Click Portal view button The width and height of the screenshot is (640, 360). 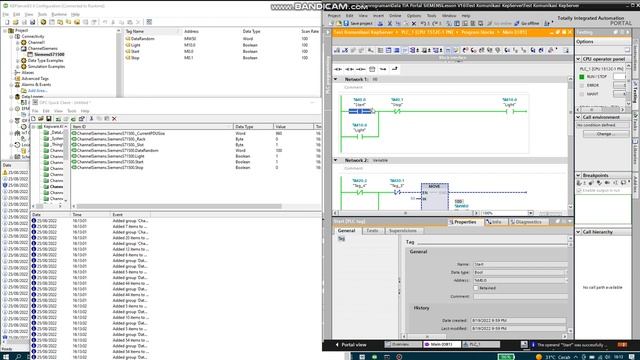pos(351,345)
